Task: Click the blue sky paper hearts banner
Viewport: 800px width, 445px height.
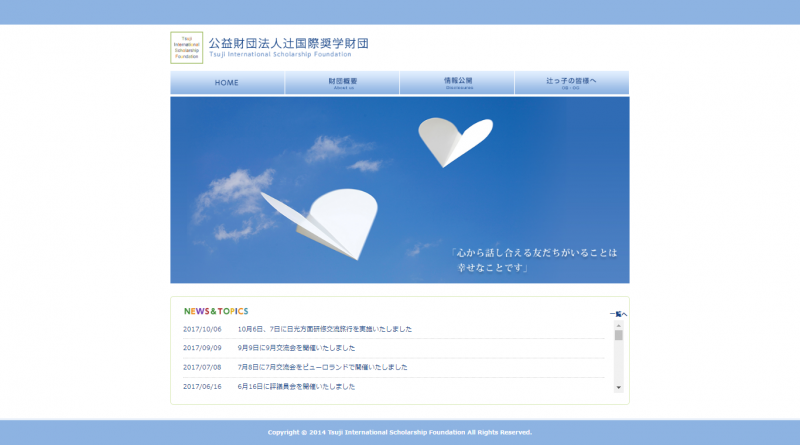Action: (x=400, y=190)
